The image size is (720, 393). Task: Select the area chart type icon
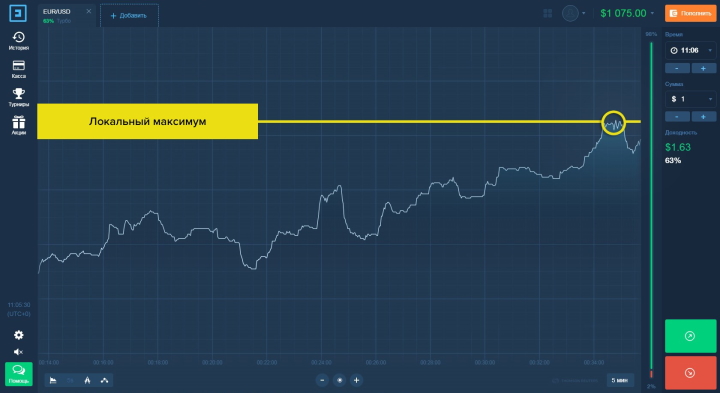click(53, 380)
